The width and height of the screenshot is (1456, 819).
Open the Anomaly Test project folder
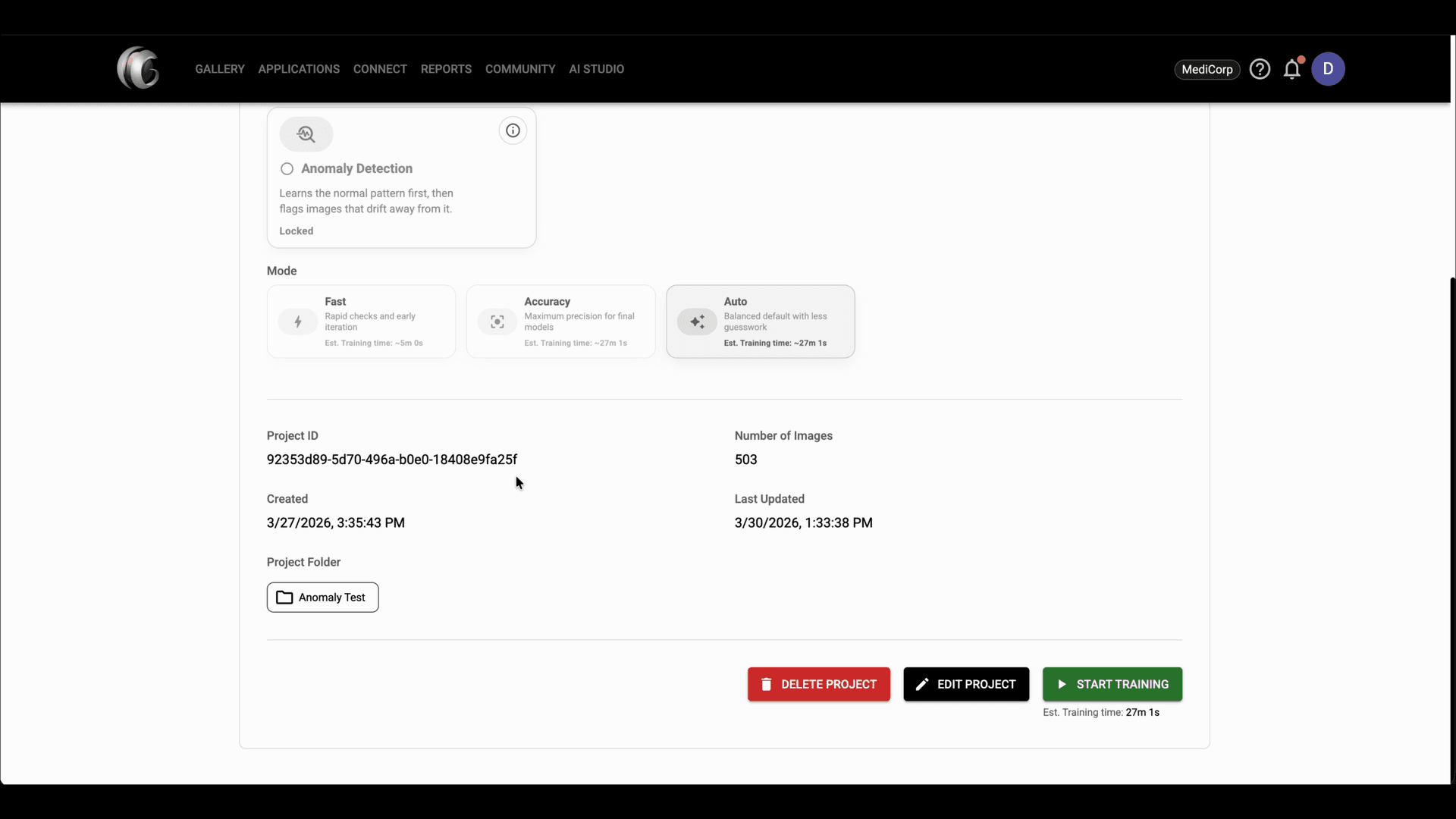pos(322,598)
